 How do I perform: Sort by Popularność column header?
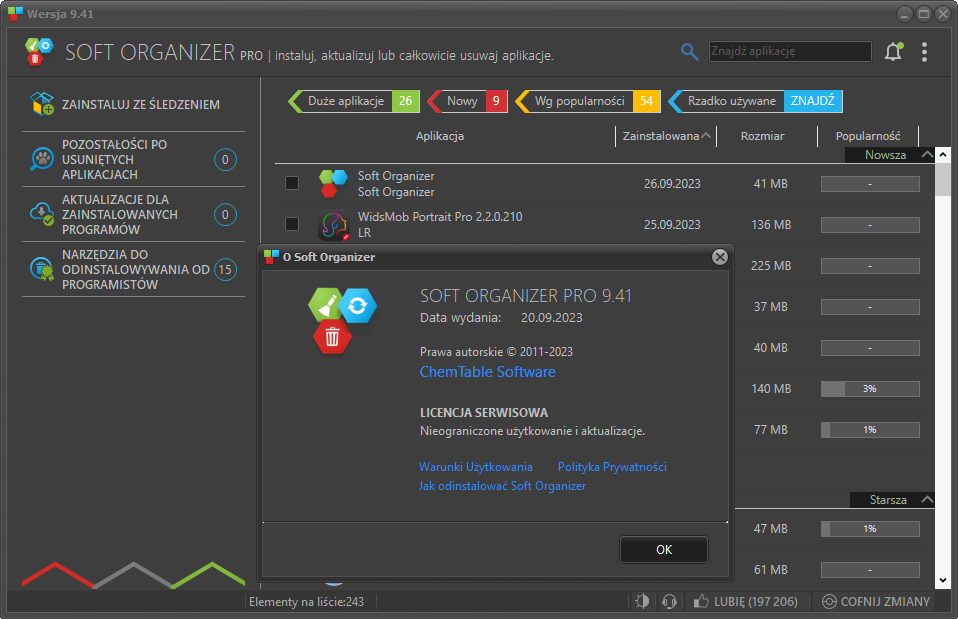(x=868, y=136)
